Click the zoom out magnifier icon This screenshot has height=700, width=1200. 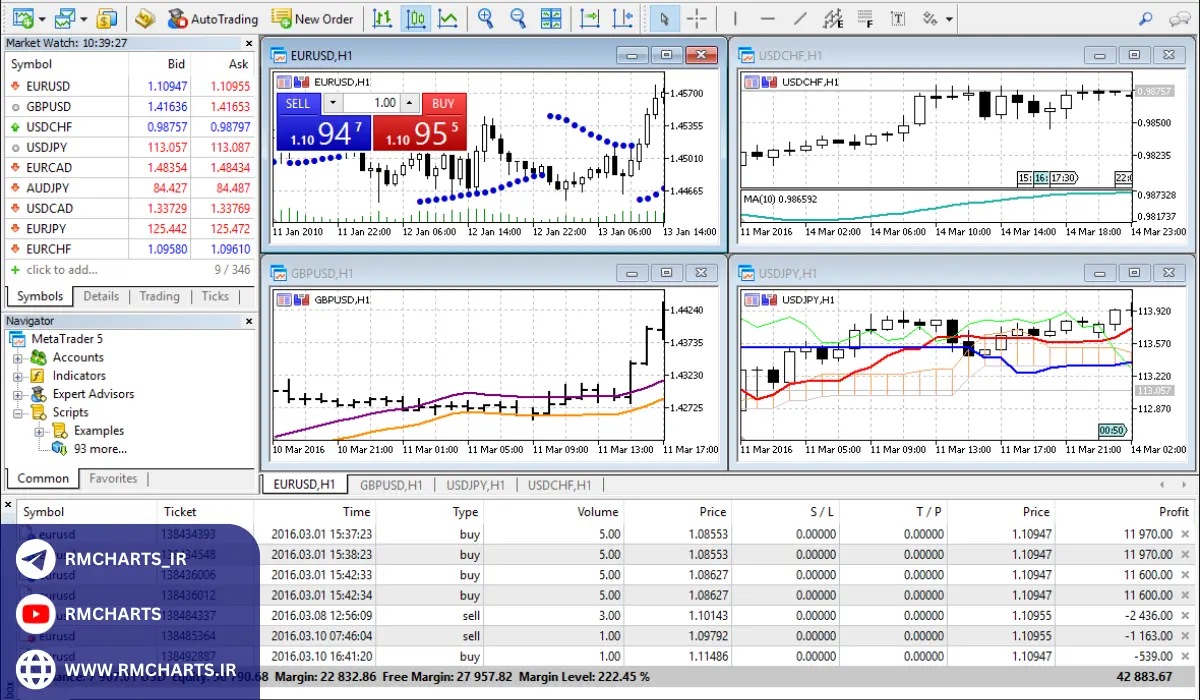pyautogui.click(x=517, y=18)
